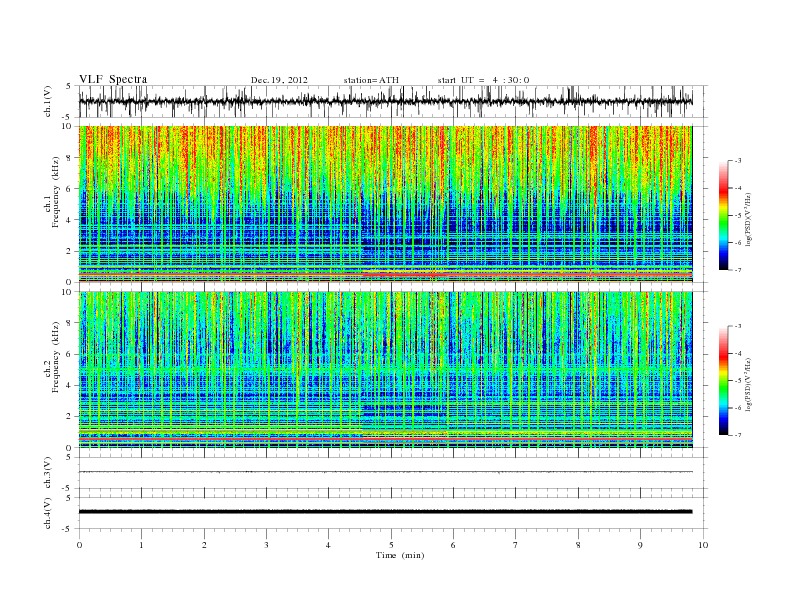The width and height of the screenshot is (792, 612).
Task: Click the time-axis tick label "5"
Action: pyautogui.click(x=391, y=545)
